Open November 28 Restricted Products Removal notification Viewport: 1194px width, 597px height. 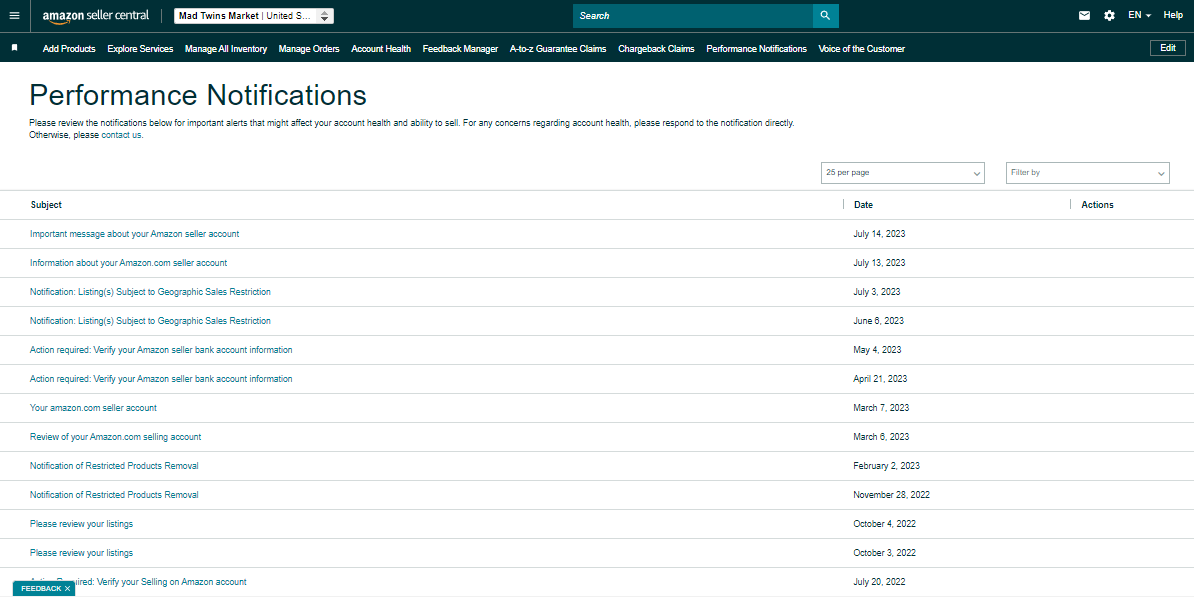114,494
